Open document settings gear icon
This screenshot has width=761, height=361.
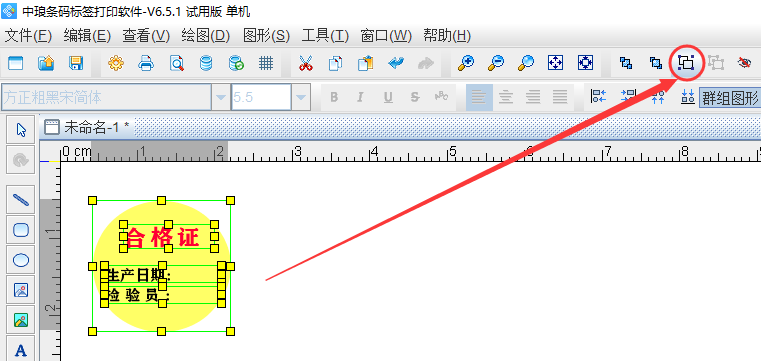tap(116, 63)
